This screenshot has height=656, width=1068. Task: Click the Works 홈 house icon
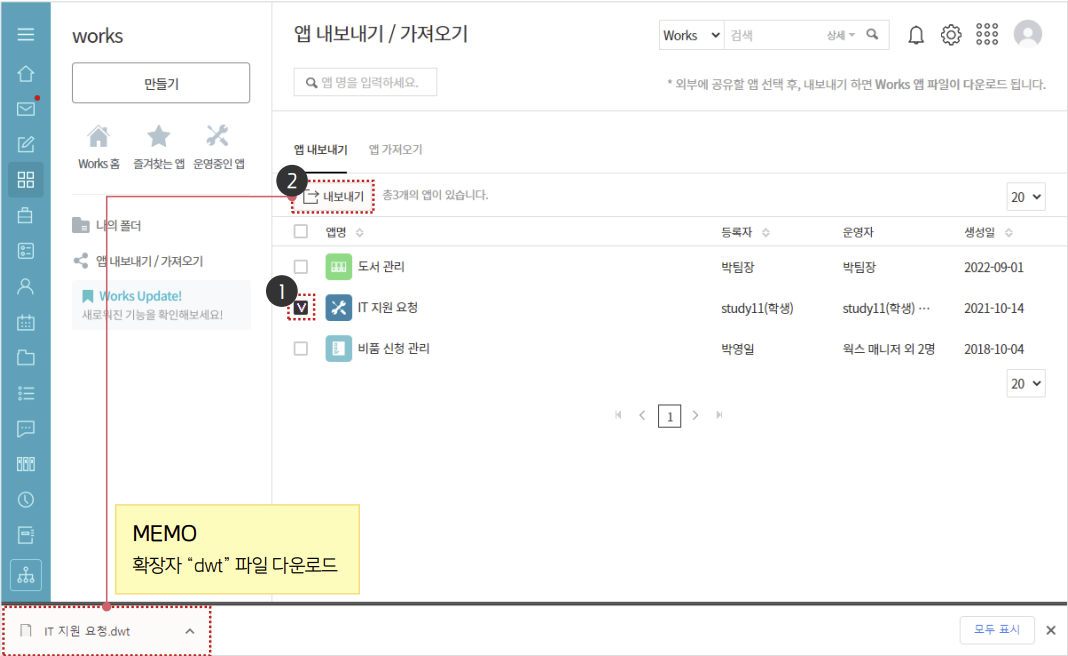[98, 137]
